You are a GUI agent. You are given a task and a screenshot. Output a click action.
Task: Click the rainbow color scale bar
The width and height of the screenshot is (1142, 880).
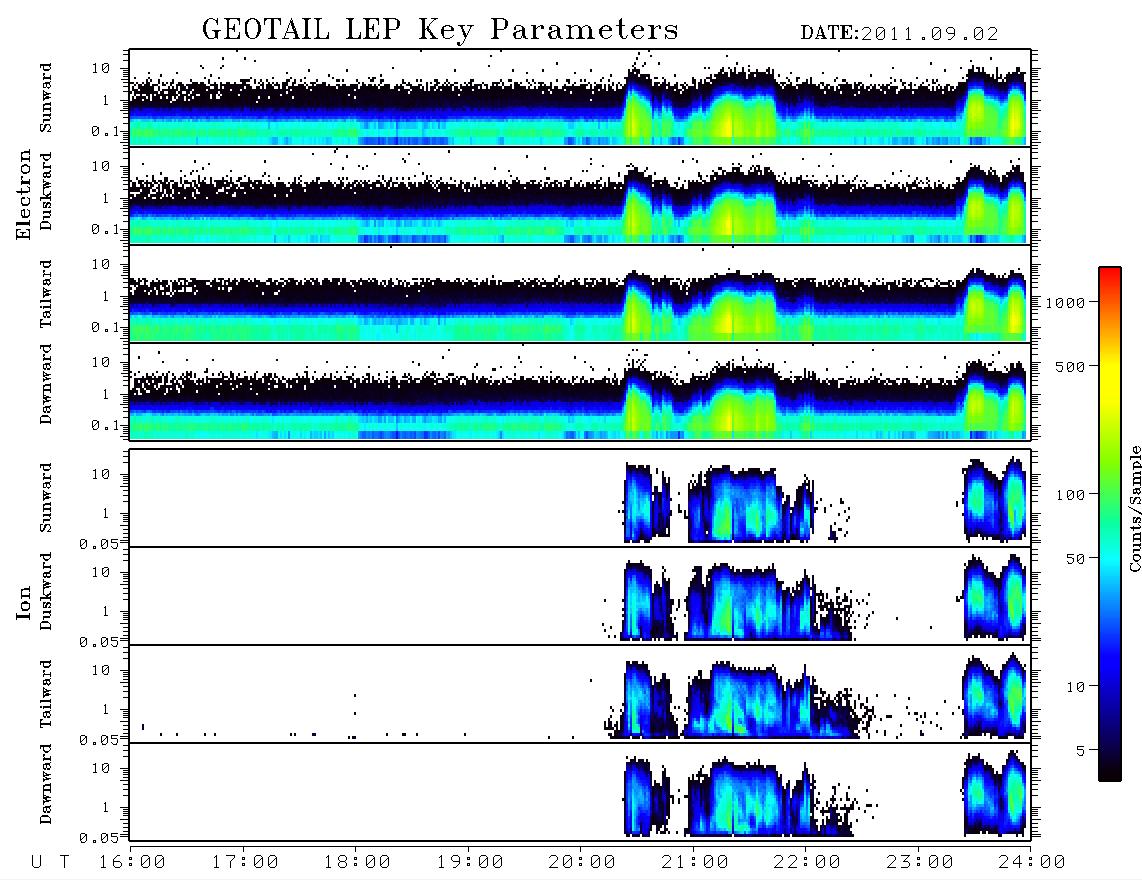1109,524
